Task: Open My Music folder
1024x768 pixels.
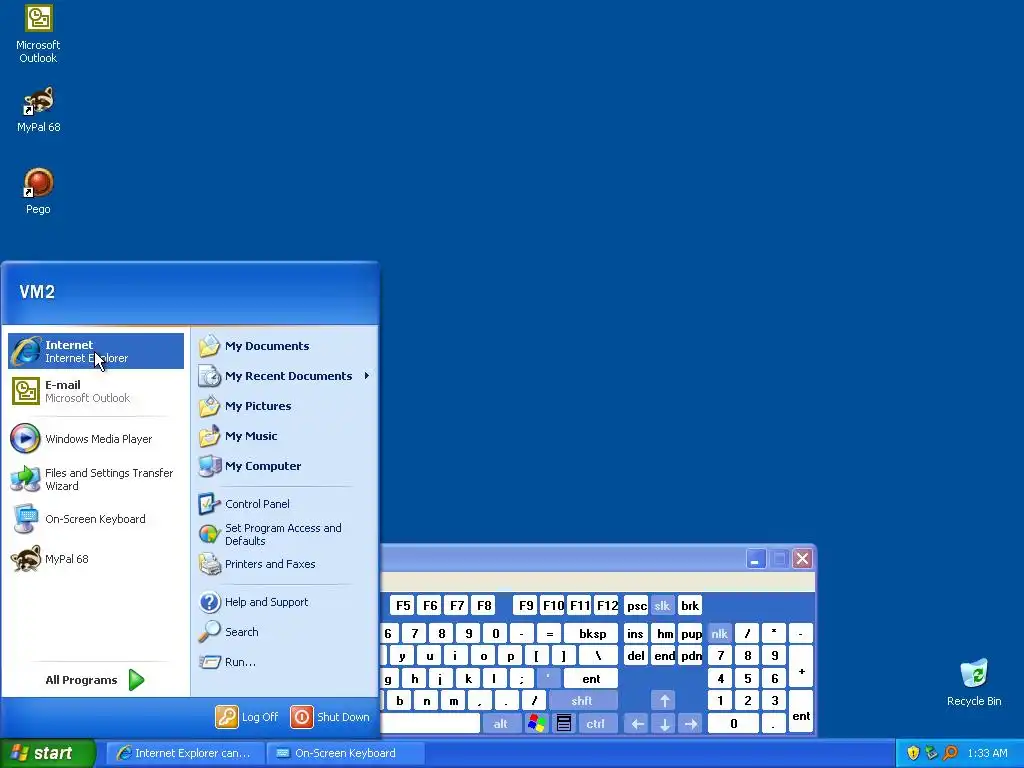Action: click(x=285, y=436)
